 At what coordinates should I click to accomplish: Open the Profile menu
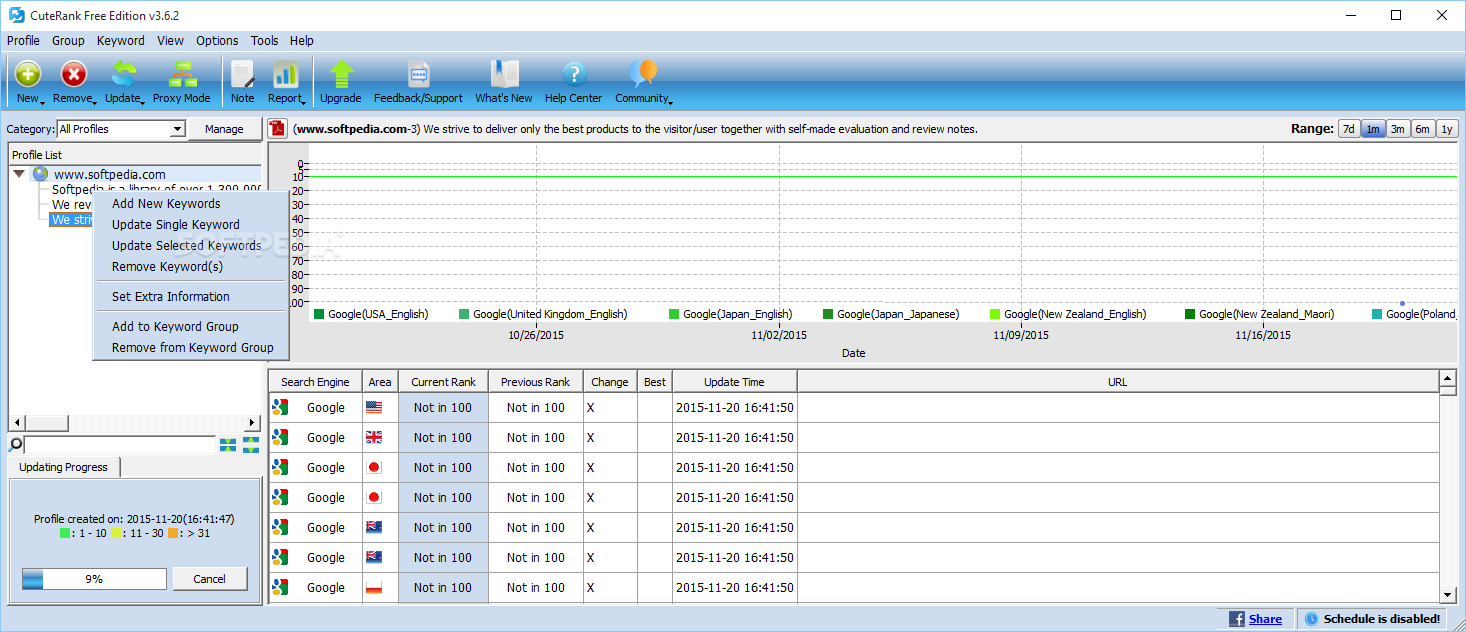[23, 41]
